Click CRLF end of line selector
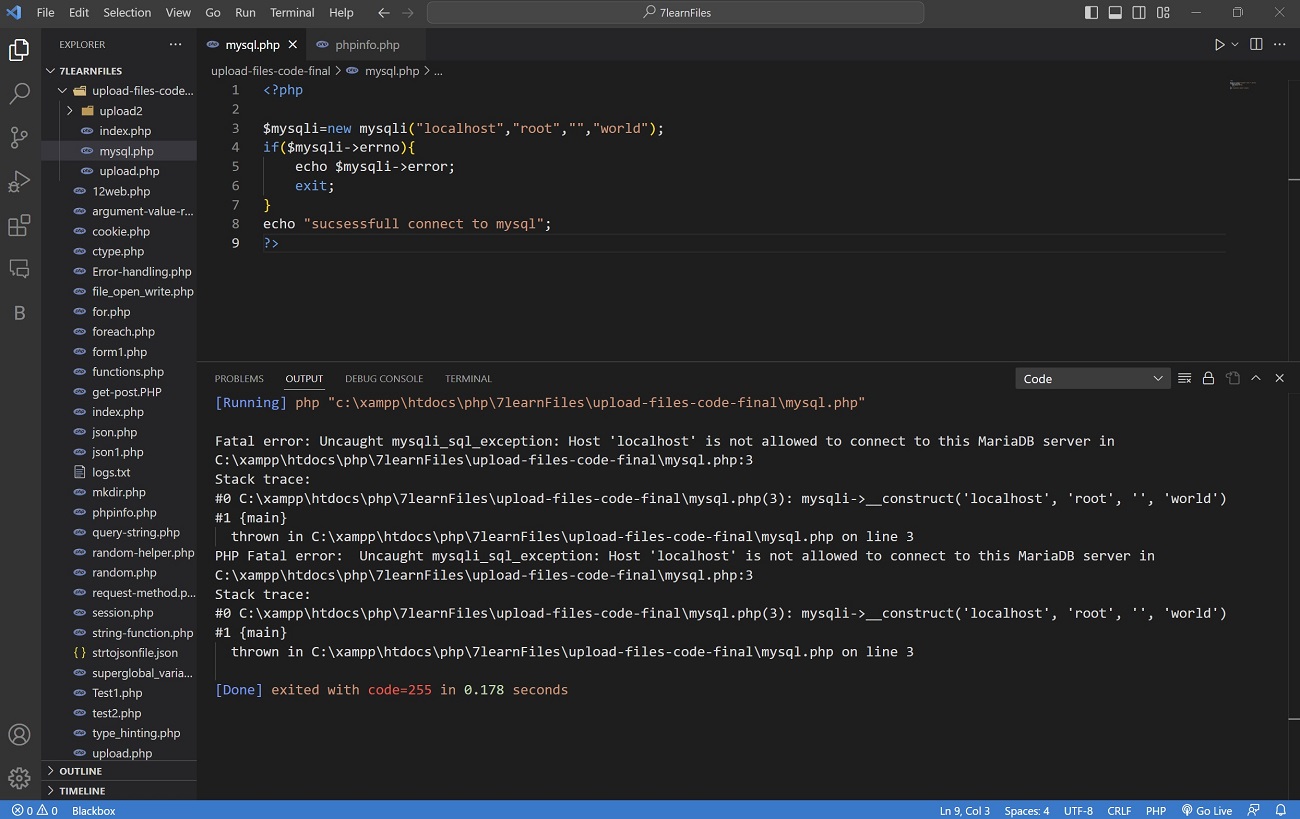This screenshot has width=1300, height=819. click(x=1119, y=810)
